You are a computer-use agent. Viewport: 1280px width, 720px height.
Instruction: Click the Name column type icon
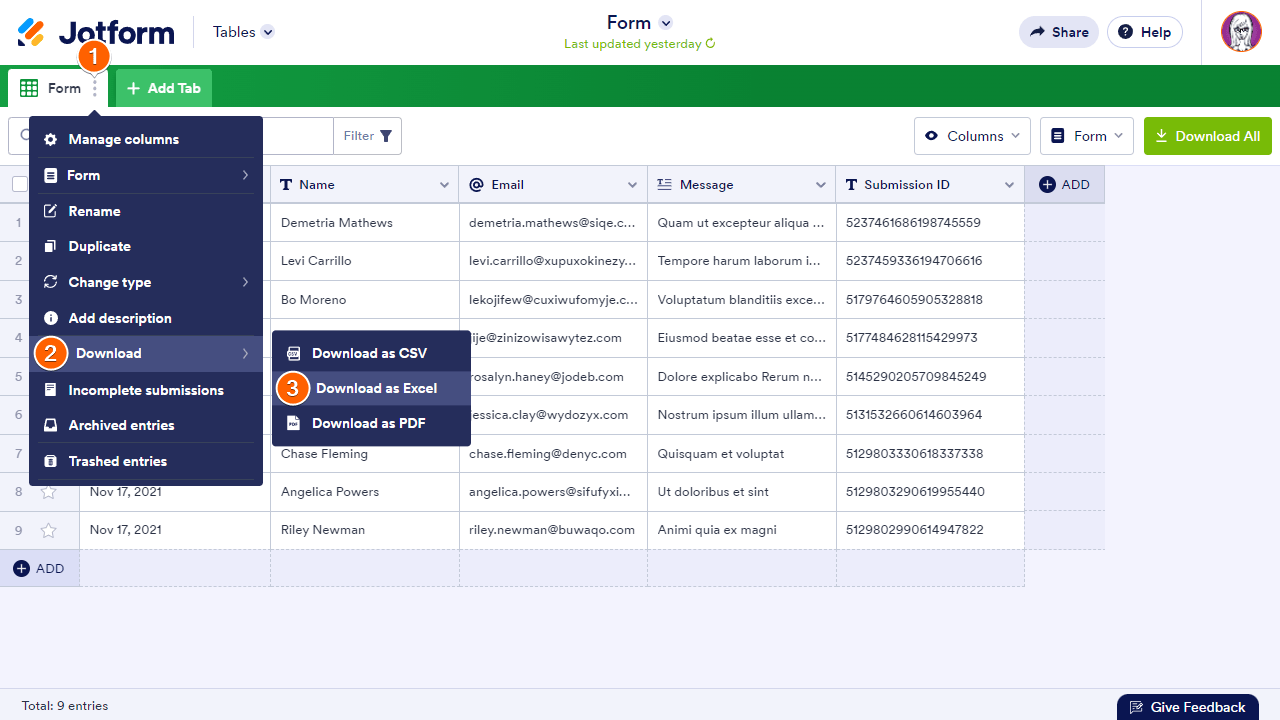pyautogui.click(x=286, y=184)
